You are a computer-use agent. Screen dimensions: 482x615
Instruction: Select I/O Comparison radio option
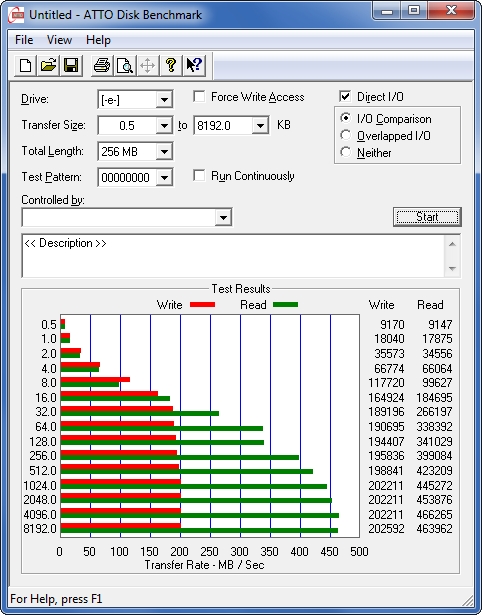point(346,118)
